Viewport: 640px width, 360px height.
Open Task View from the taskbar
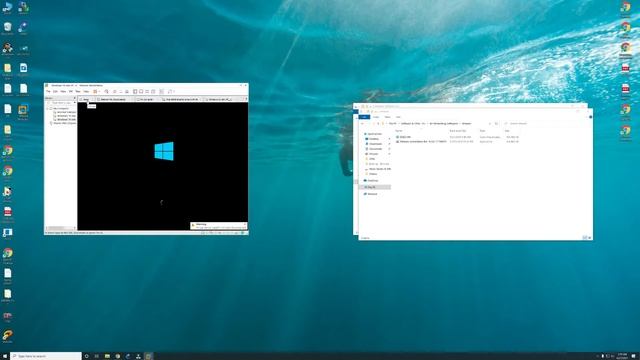[x=97, y=356]
